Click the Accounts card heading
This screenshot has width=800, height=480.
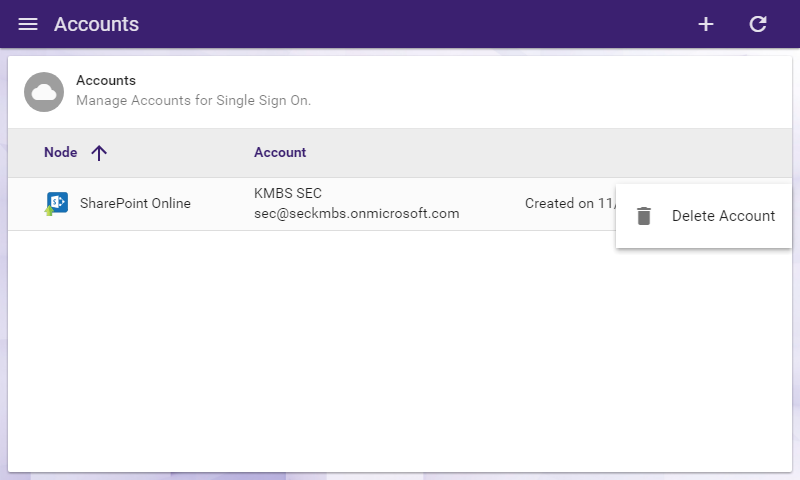(106, 81)
